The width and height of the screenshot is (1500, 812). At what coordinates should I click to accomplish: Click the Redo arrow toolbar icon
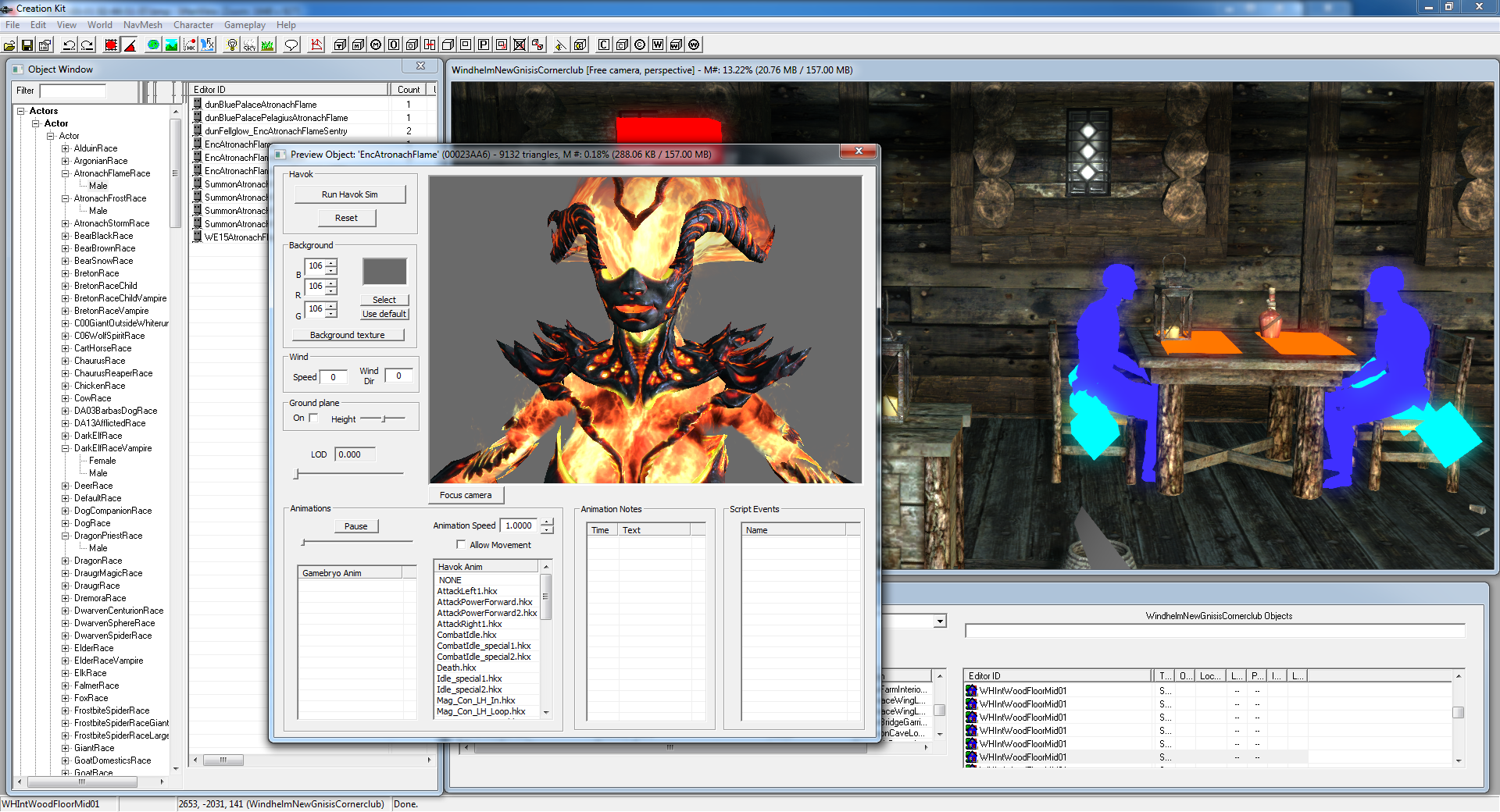point(87,45)
